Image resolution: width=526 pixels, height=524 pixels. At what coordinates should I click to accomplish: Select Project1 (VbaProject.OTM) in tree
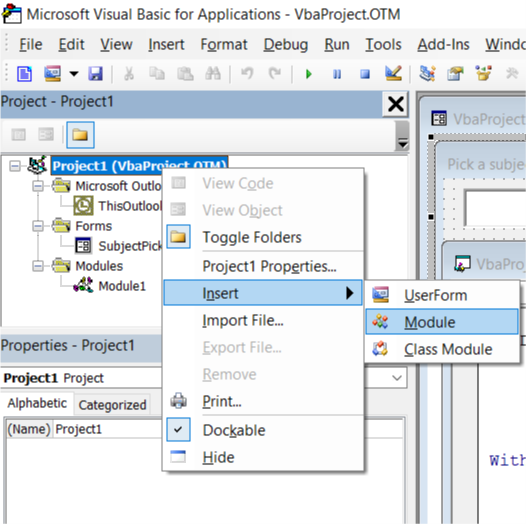140,165
